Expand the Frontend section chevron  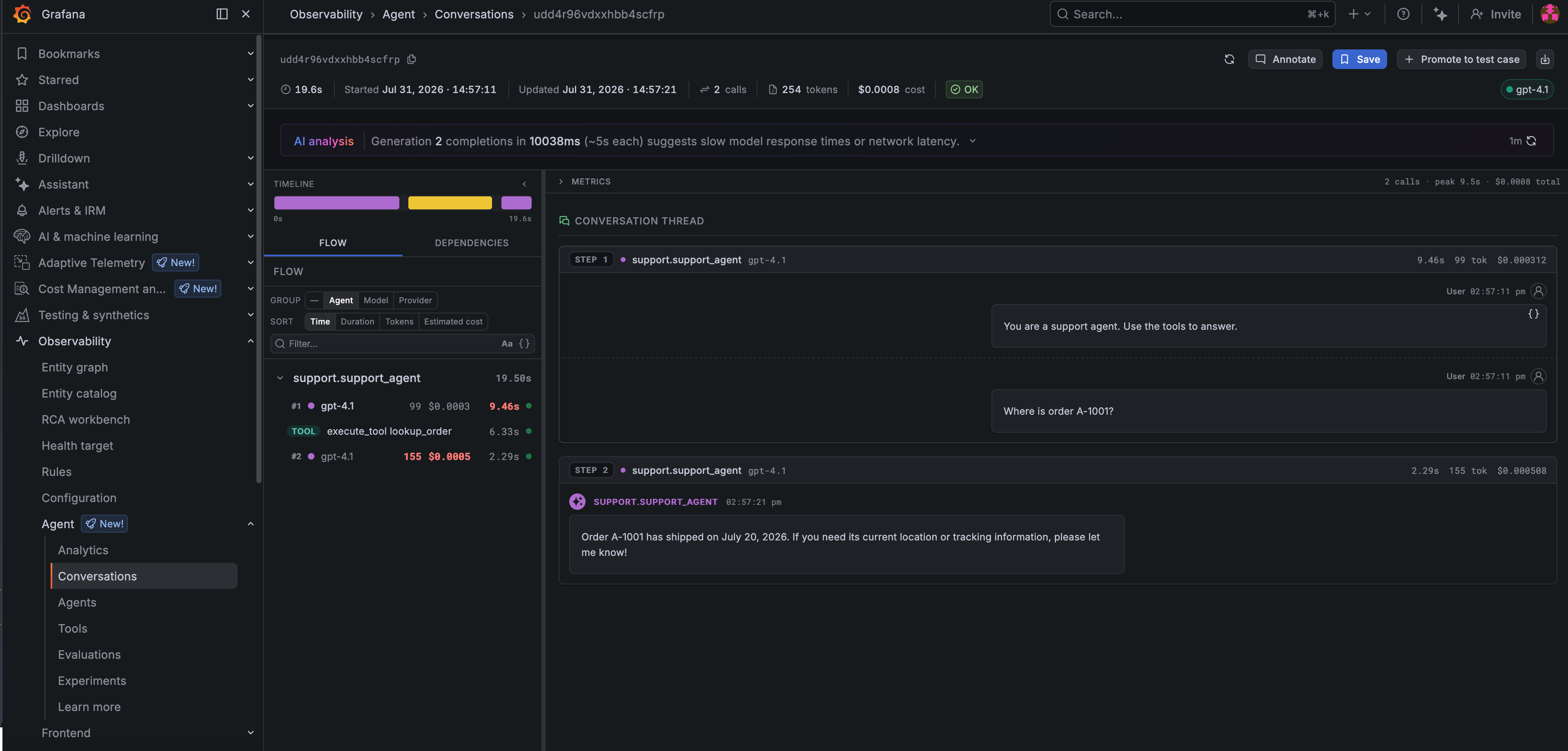pos(250,733)
